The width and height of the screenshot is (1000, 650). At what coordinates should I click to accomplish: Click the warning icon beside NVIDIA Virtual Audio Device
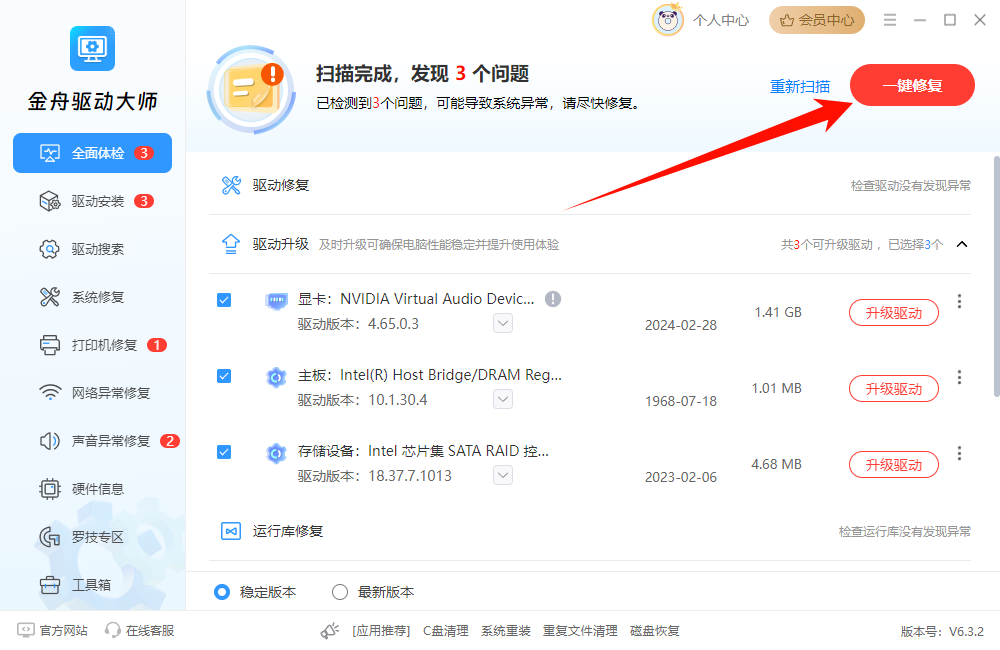(x=553, y=299)
